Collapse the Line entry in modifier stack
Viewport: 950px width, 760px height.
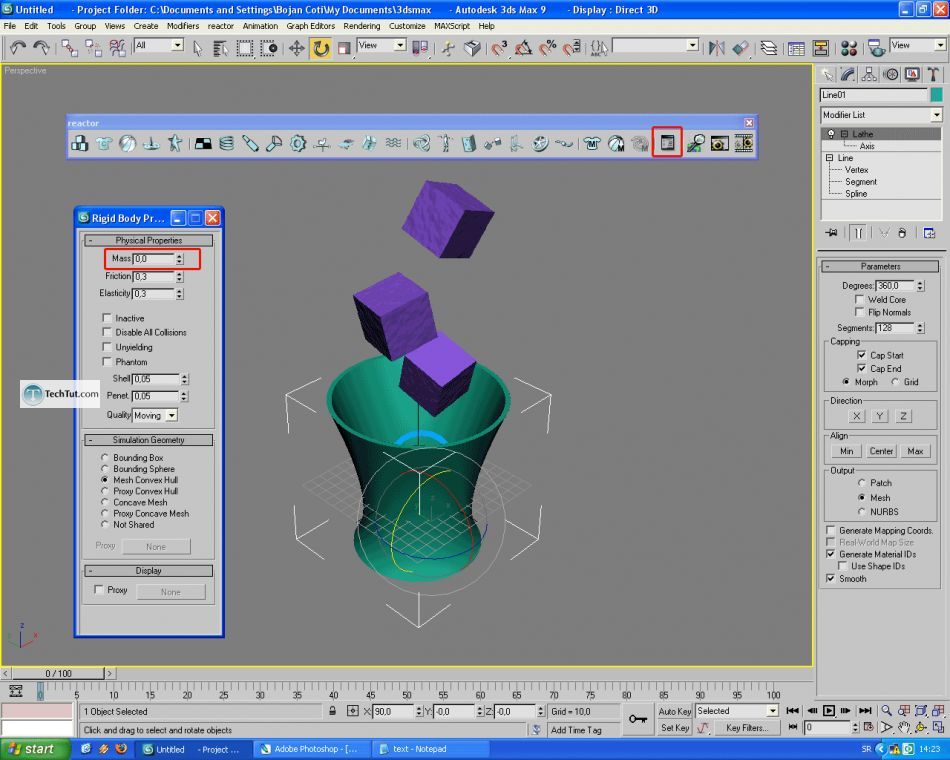(829, 158)
